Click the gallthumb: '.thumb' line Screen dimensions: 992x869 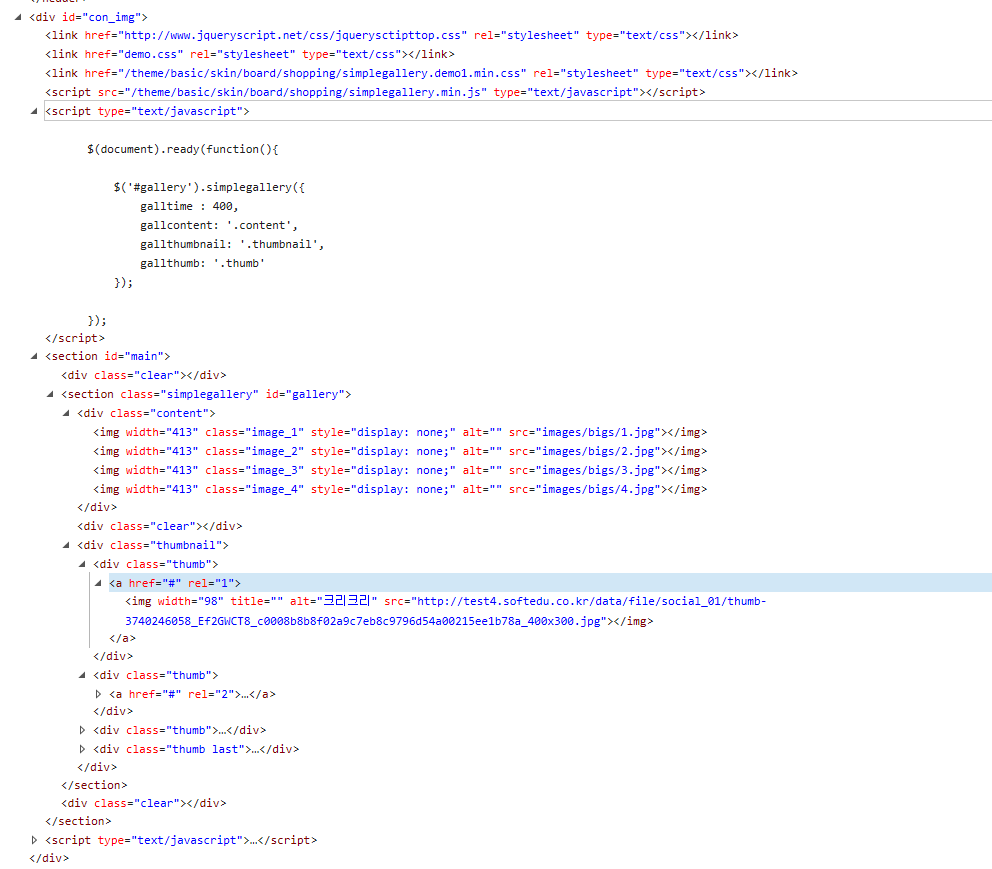click(x=202, y=263)
